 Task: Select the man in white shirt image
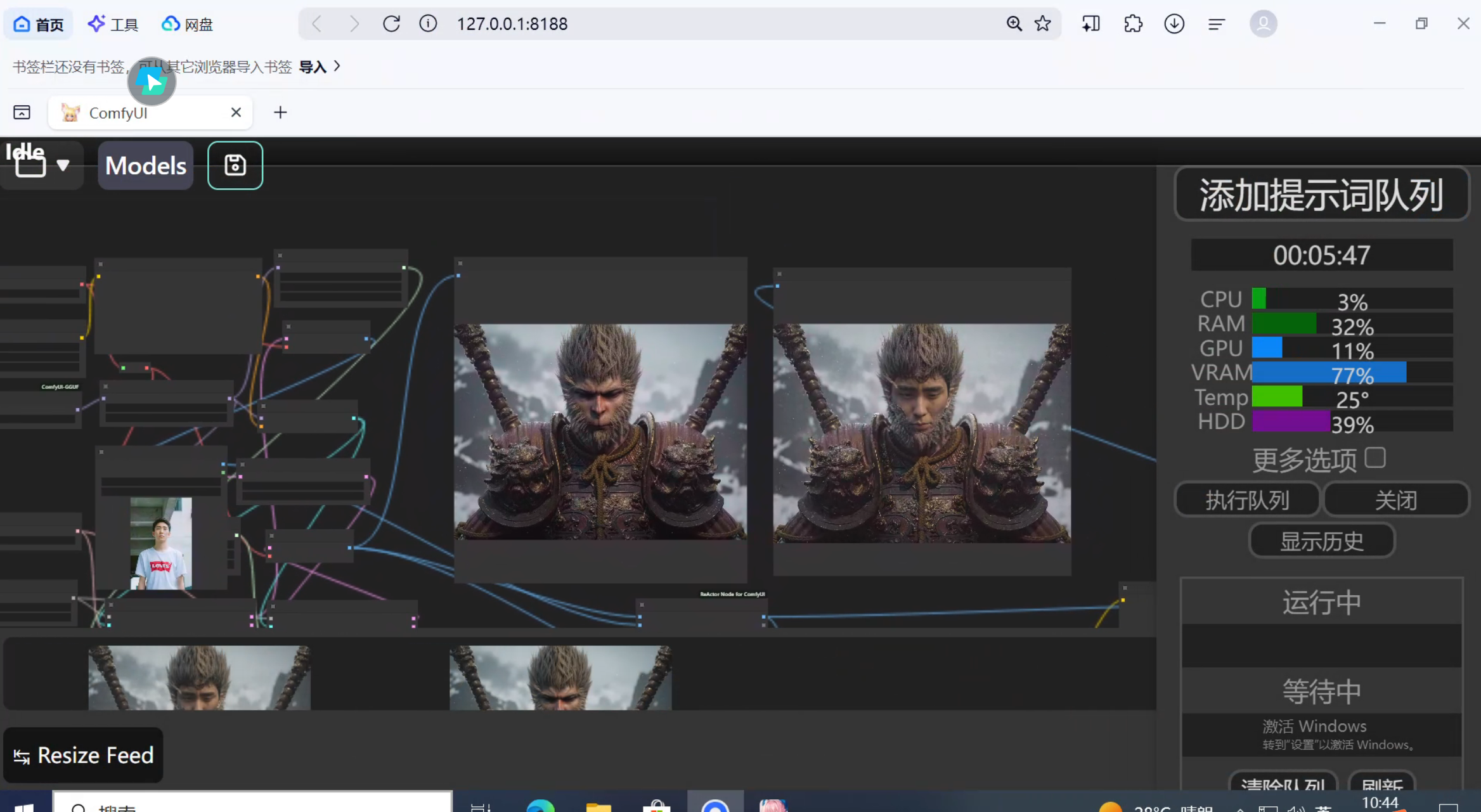[x=160, y=543]
